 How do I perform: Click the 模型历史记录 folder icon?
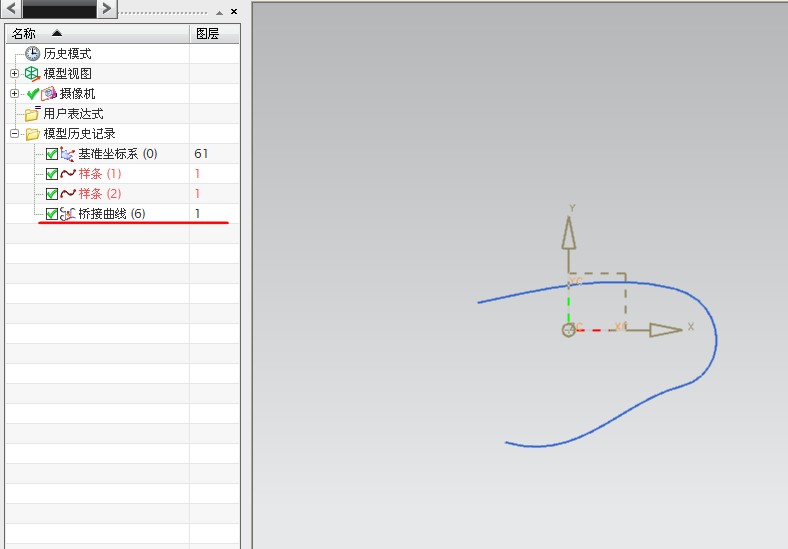33,134
